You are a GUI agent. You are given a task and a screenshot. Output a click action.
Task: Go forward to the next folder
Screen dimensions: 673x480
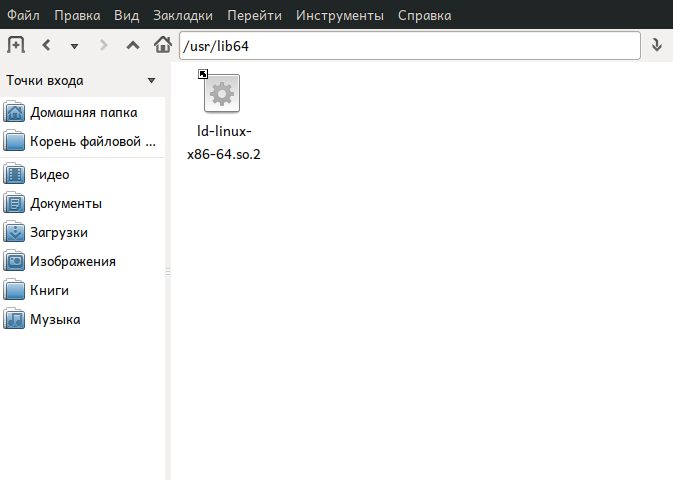103,45
